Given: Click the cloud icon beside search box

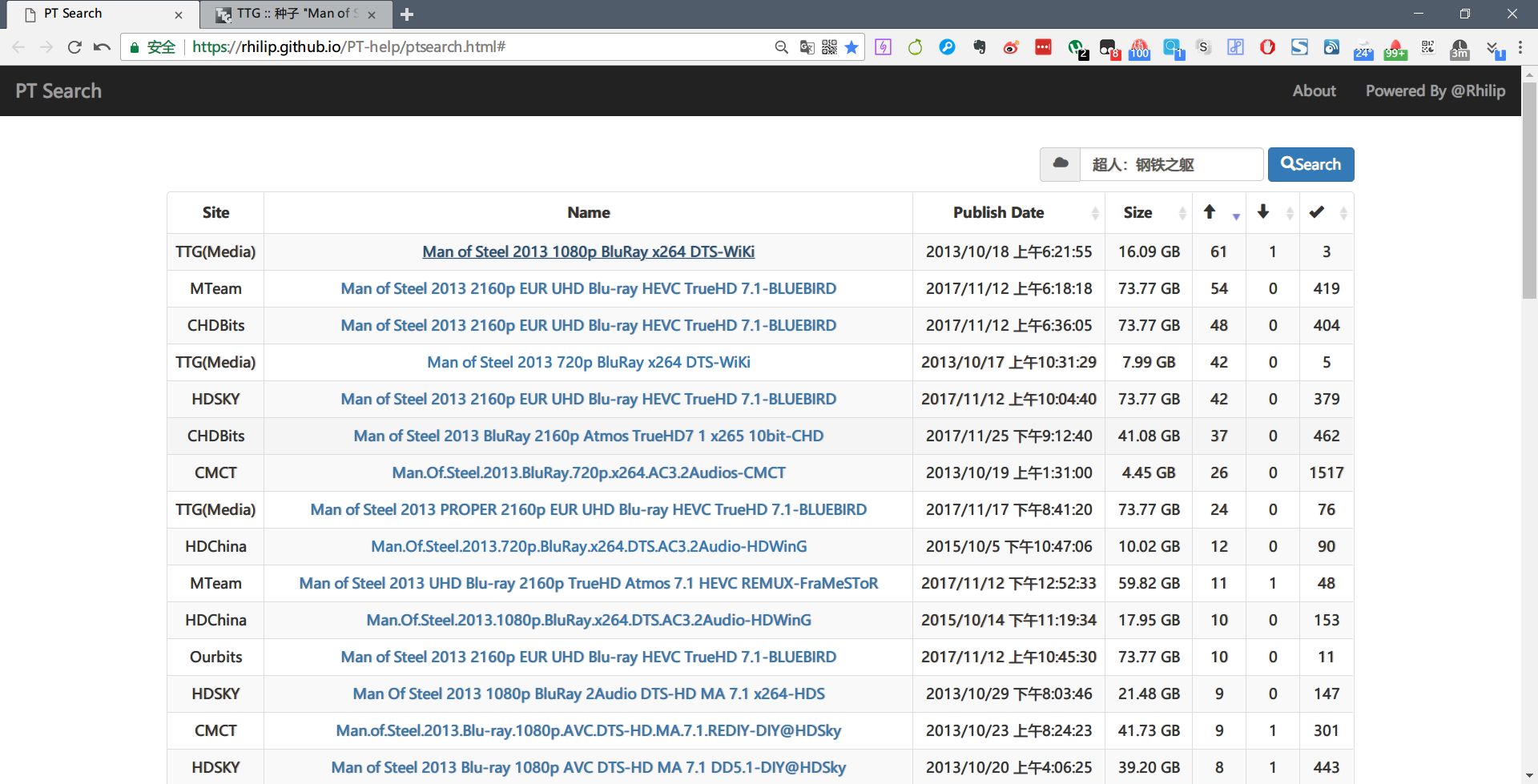Looking at the screenshot, I should tap(1060, 164).
